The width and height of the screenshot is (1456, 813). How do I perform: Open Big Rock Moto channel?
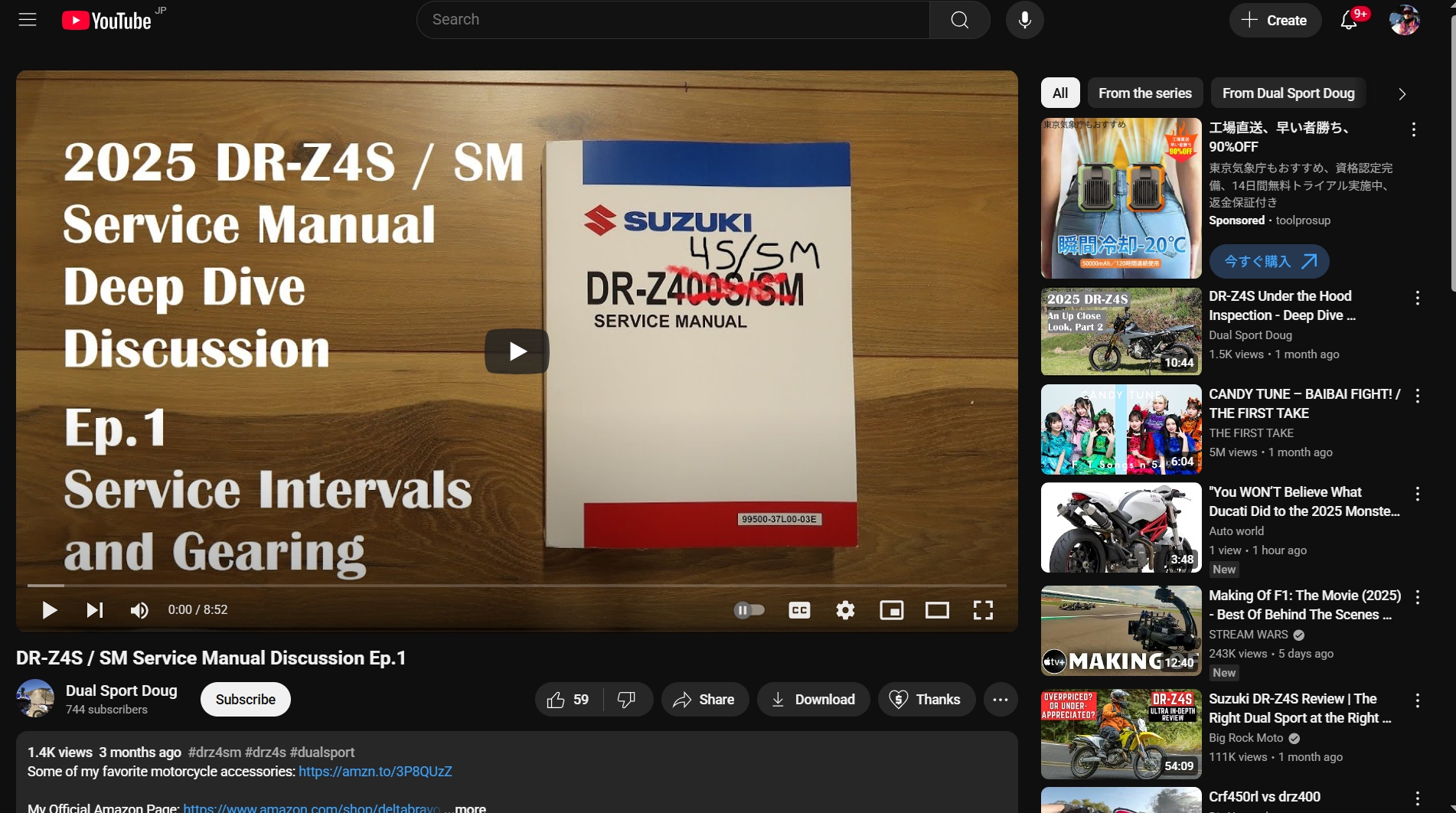pyautogui.click(x=1245, y=738)
